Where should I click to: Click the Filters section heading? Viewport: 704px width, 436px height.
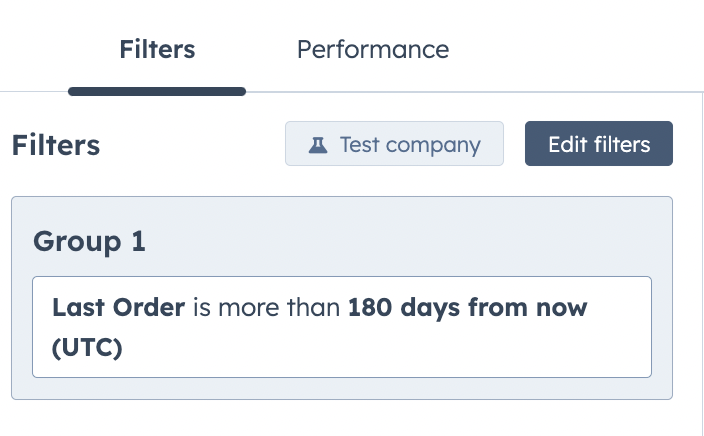pyautogui.click(x=56, y=145)
